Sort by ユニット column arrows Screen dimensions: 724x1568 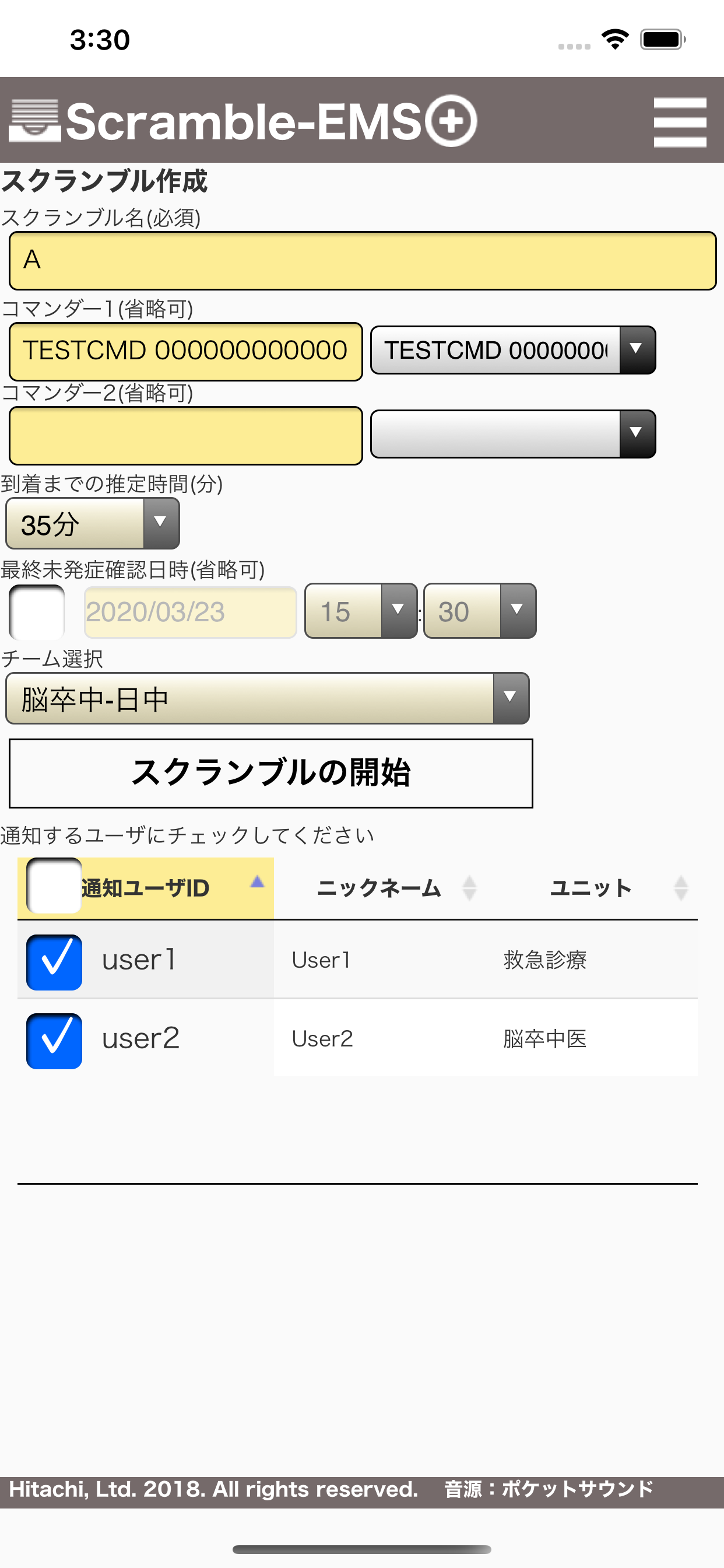pos(681,888)
